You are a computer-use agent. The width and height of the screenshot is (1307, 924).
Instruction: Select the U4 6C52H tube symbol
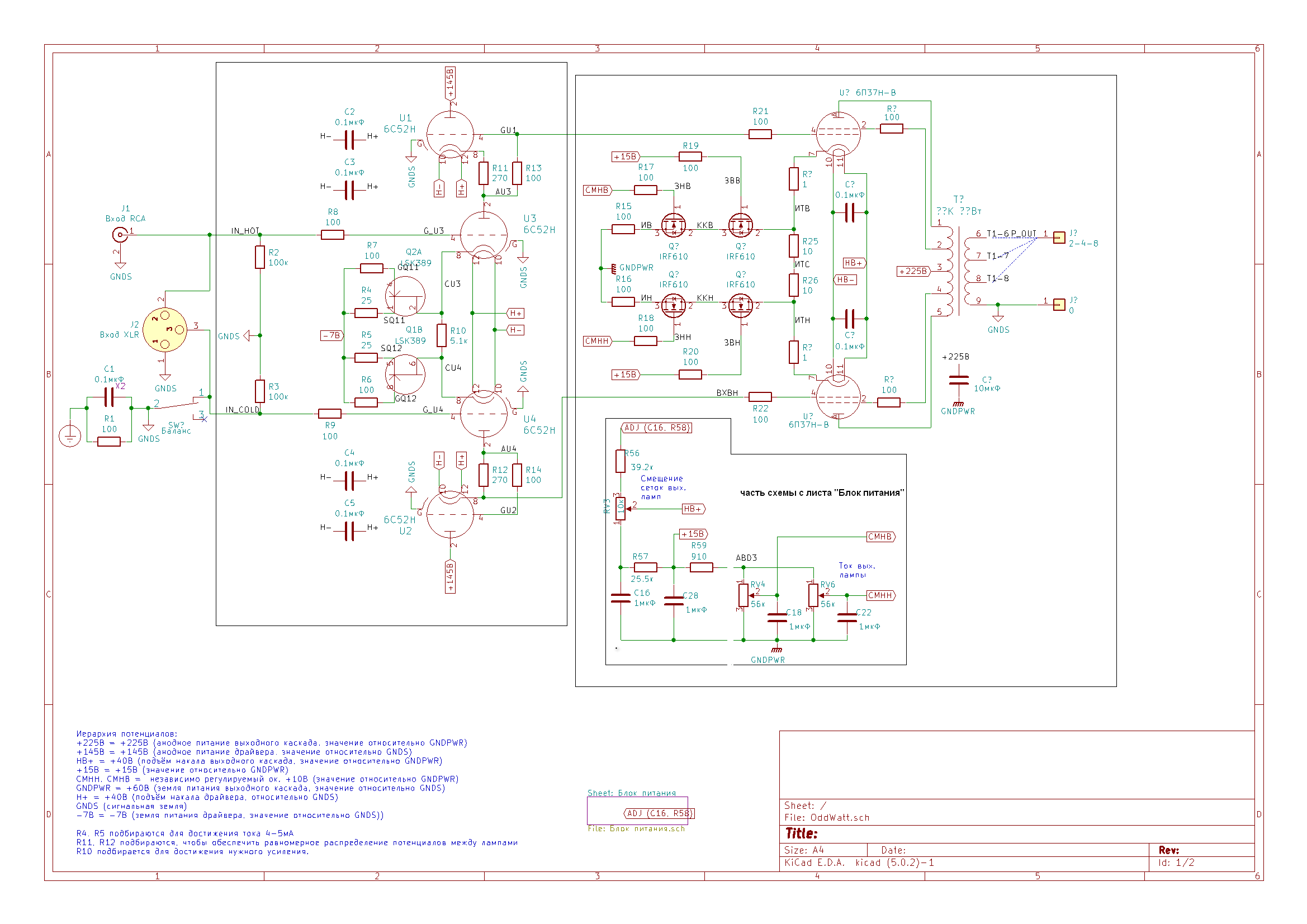[x=484, y=414]
